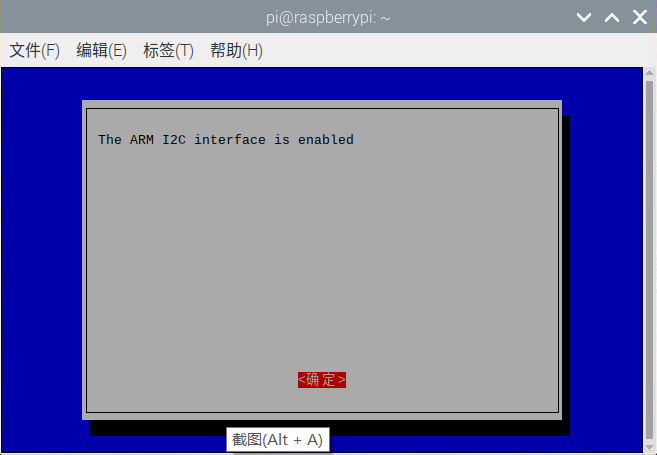The image size is (657, 455).
Task: Close the pi@raspberrypi terminal window
Action: [640, 17]
